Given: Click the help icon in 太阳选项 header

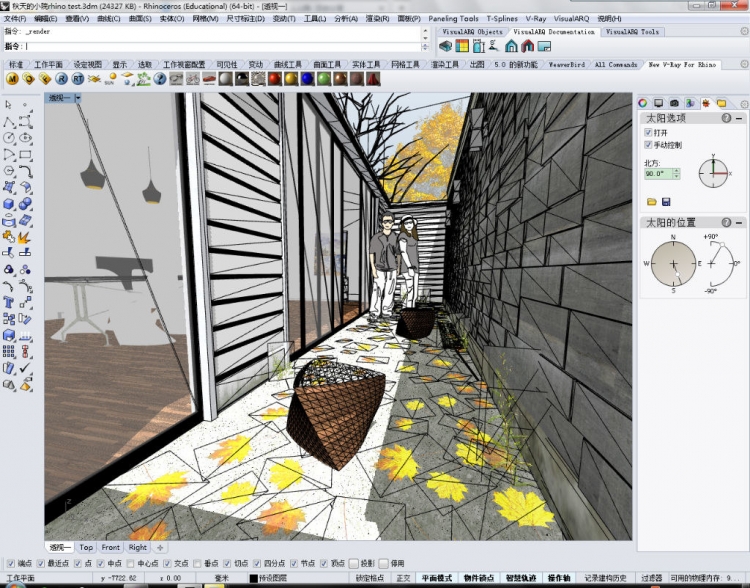Looking at the screenshot, I should coord(727,118).
